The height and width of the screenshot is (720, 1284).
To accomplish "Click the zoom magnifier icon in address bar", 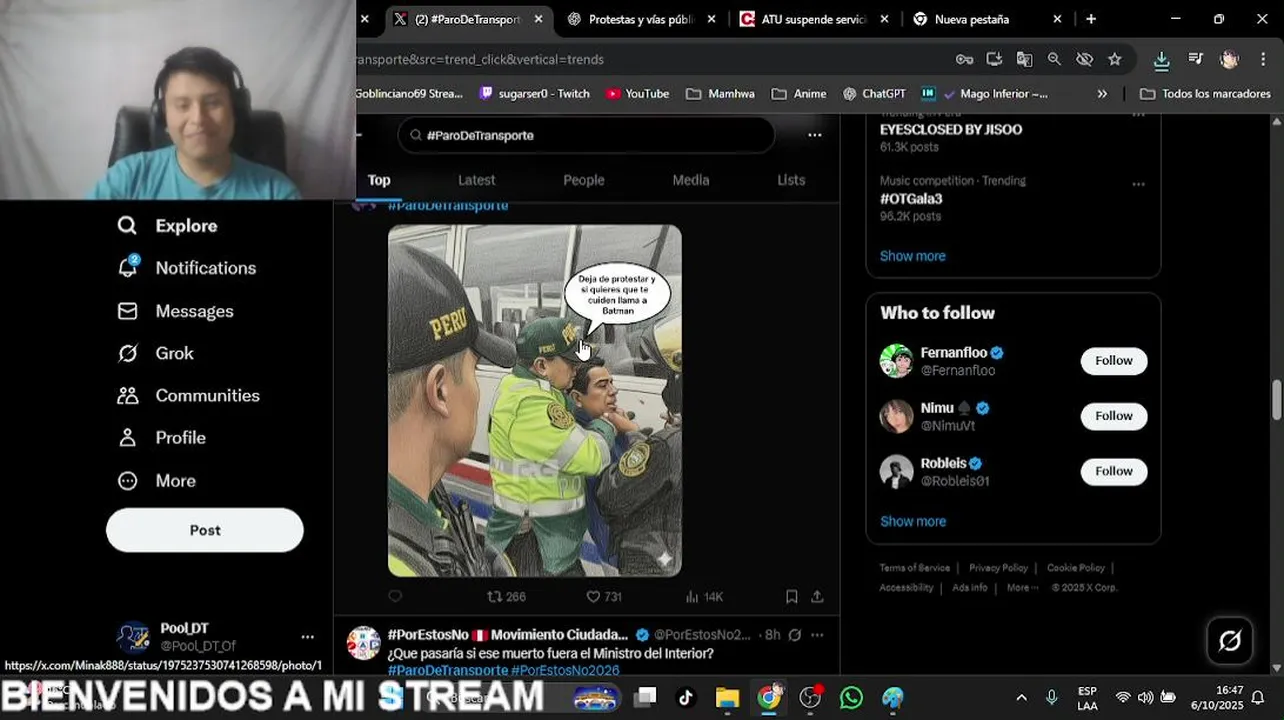I will [1054, 59].
